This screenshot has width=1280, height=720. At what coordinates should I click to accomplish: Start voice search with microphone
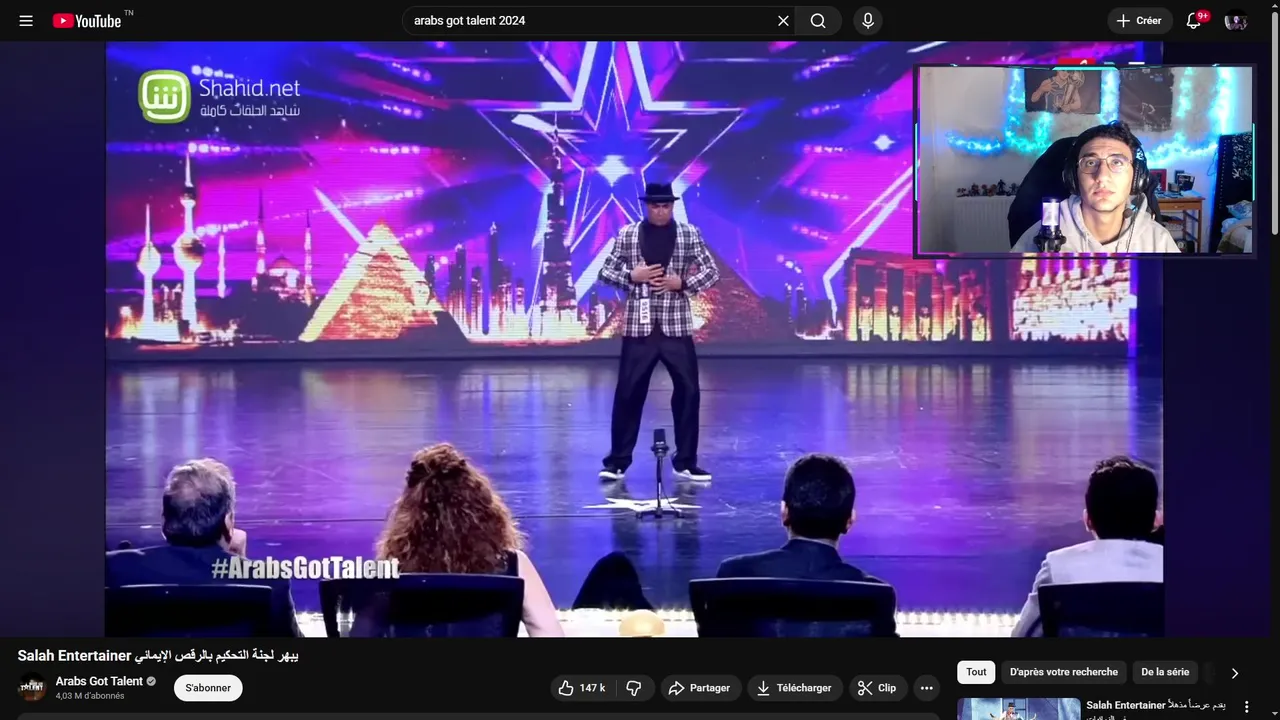coord(868,21)
